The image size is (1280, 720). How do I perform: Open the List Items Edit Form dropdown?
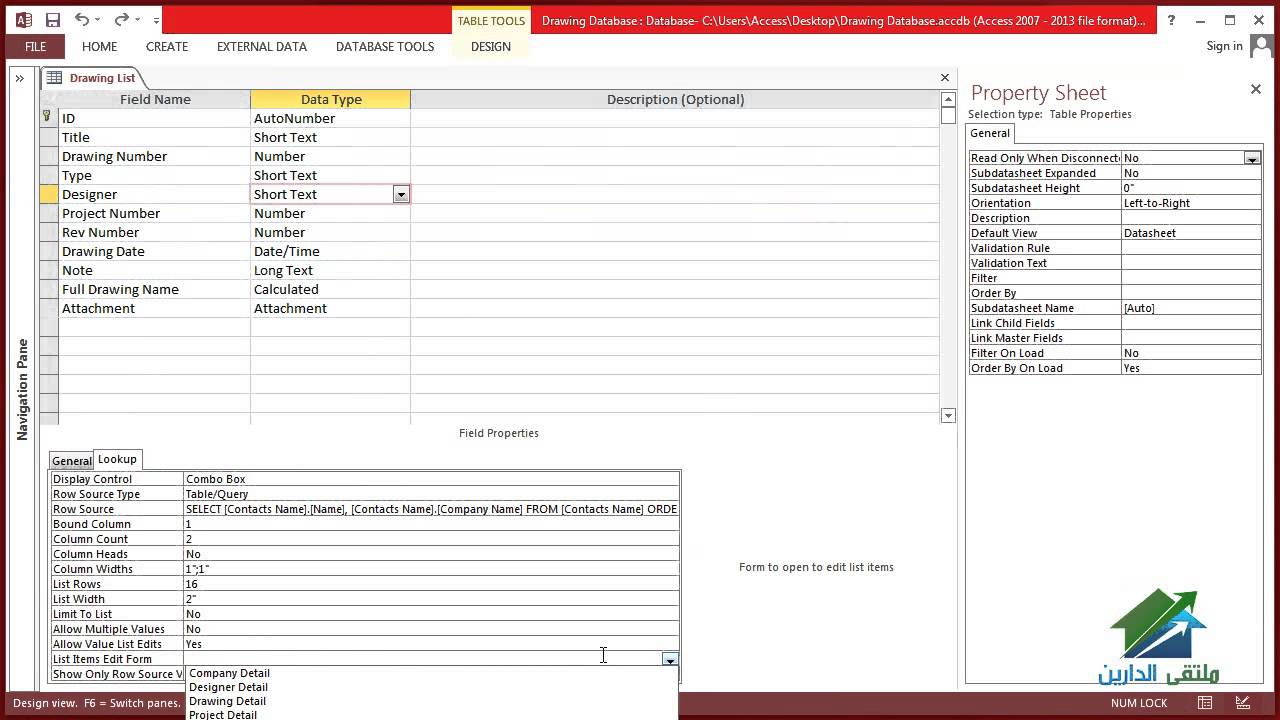[669, 659]
